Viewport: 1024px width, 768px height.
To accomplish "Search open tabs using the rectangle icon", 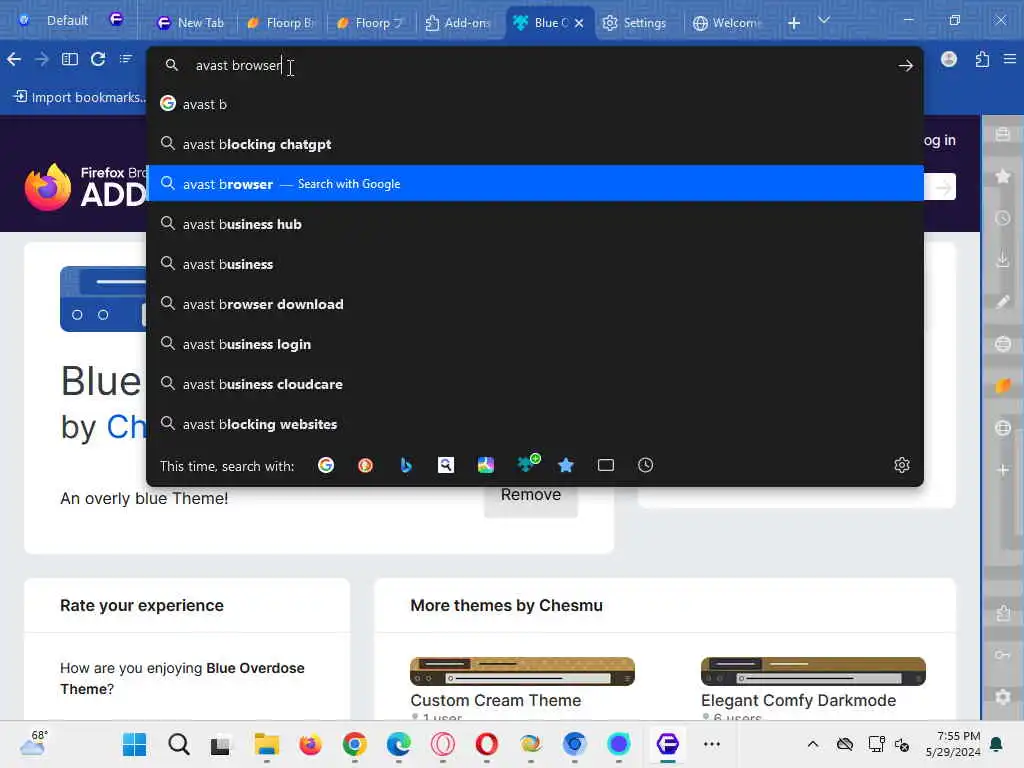I will click(x=606, y=465).
